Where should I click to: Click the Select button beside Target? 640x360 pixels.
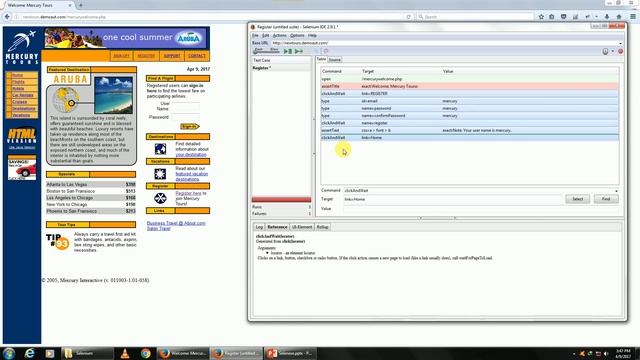coord(578,199)
